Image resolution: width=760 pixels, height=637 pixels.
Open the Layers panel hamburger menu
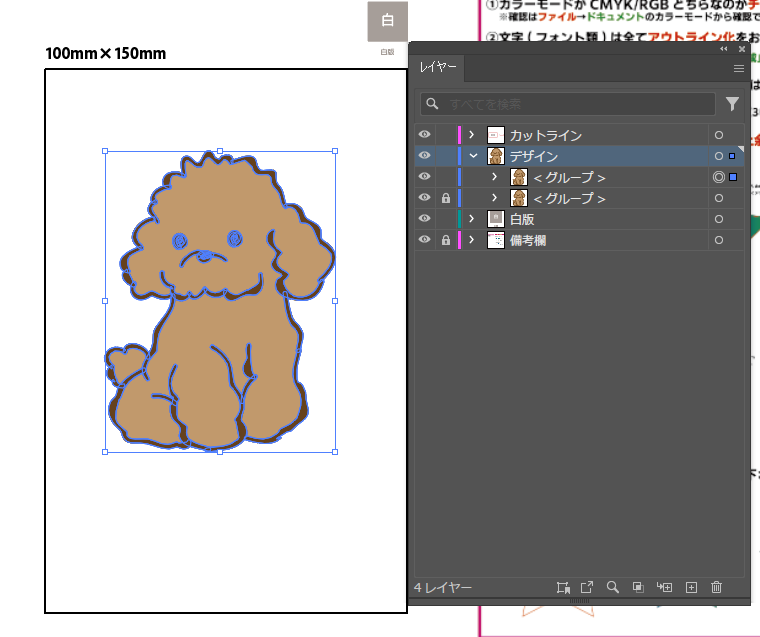point(739,69)
